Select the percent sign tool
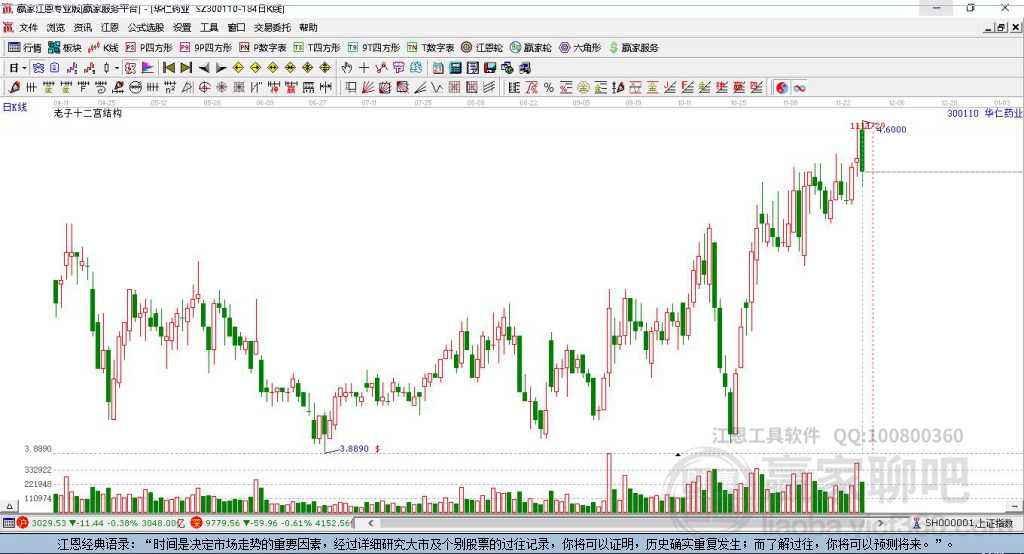This screenshot has height=554, width=1024. [549, 88]
